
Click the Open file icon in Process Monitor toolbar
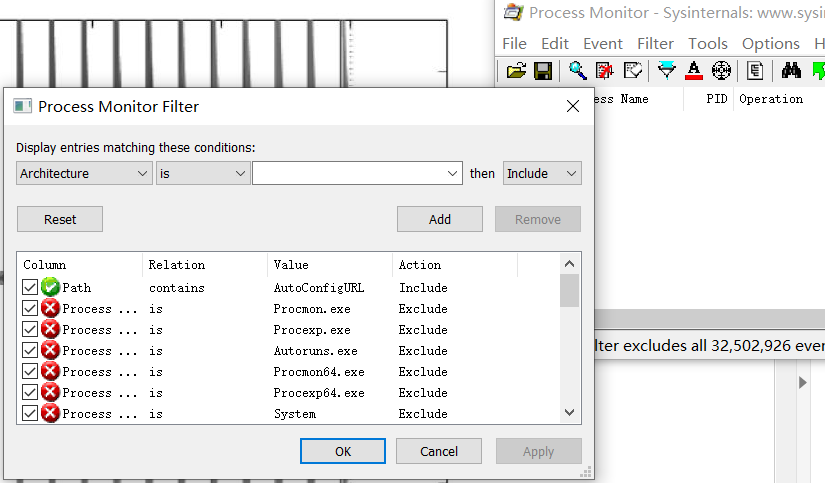[516, 71]
